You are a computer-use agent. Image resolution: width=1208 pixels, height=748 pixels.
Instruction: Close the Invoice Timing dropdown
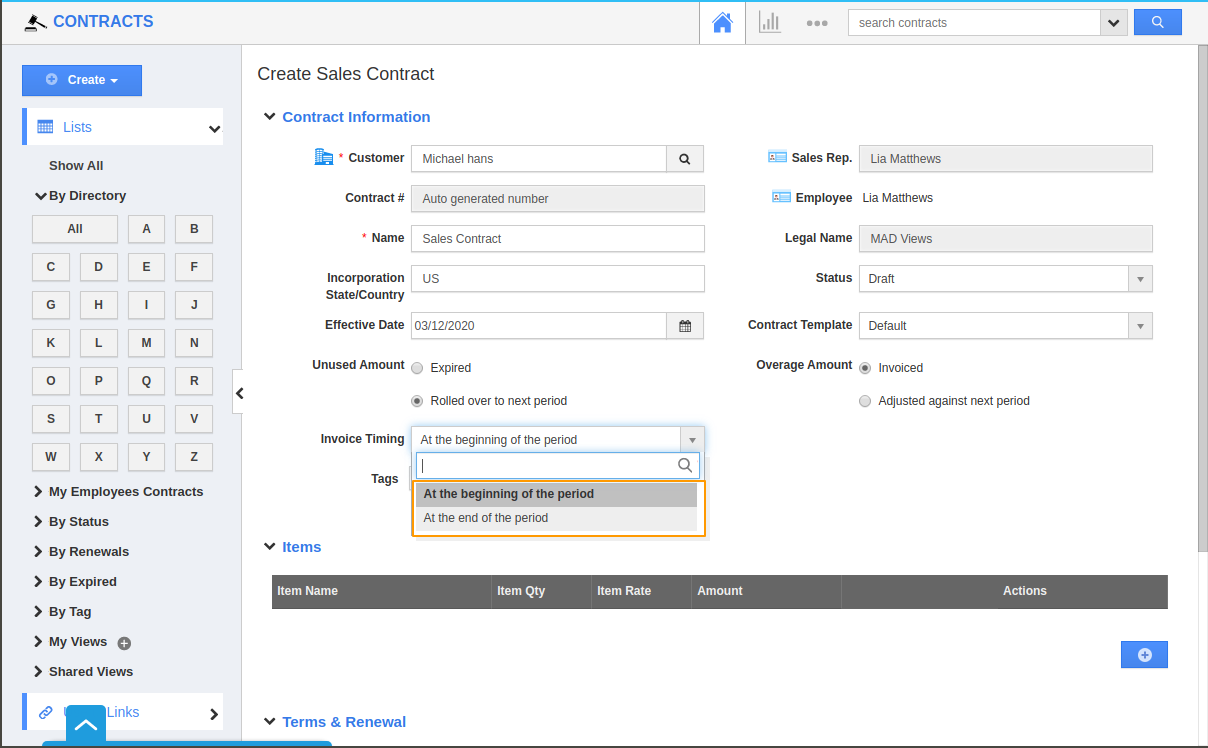692,440
